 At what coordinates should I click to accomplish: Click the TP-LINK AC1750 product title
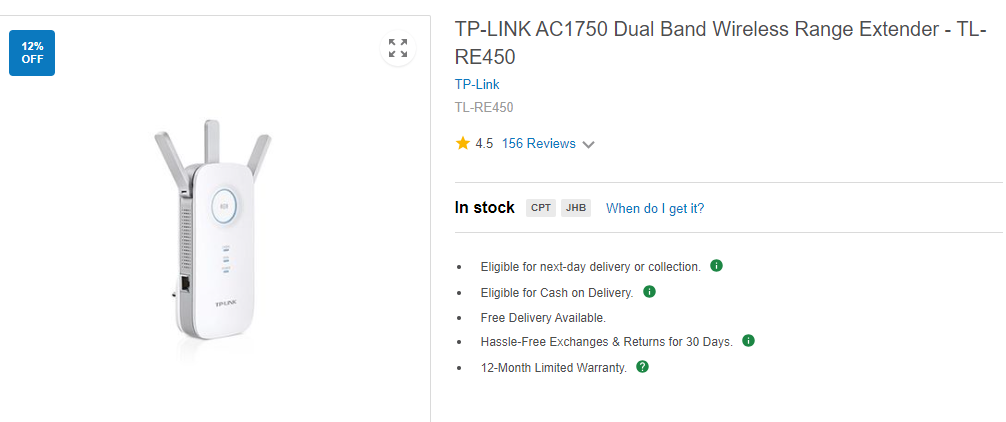coord(720,43)
